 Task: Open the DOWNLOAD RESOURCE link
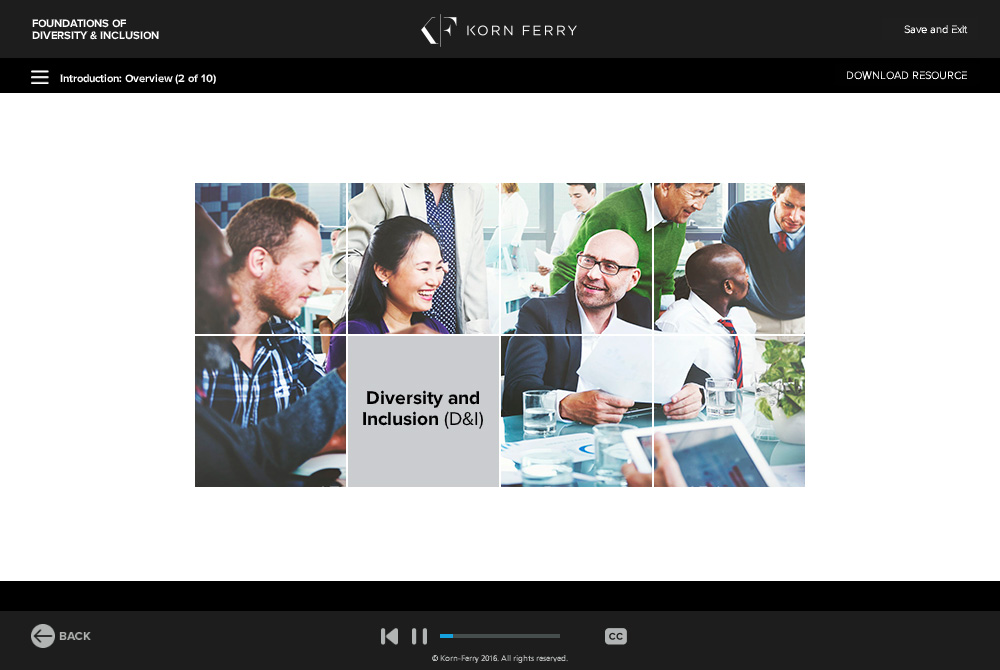coord(906,75)
